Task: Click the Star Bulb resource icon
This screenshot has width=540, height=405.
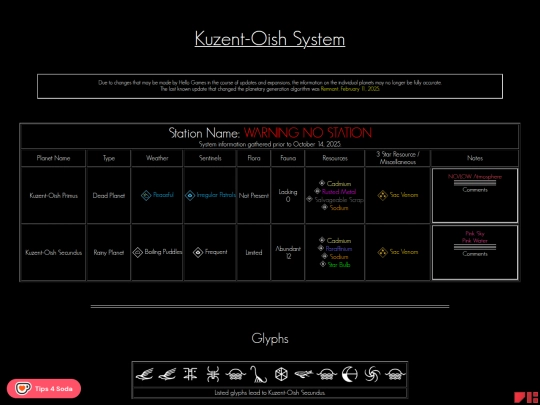Action: click(323, 264)
